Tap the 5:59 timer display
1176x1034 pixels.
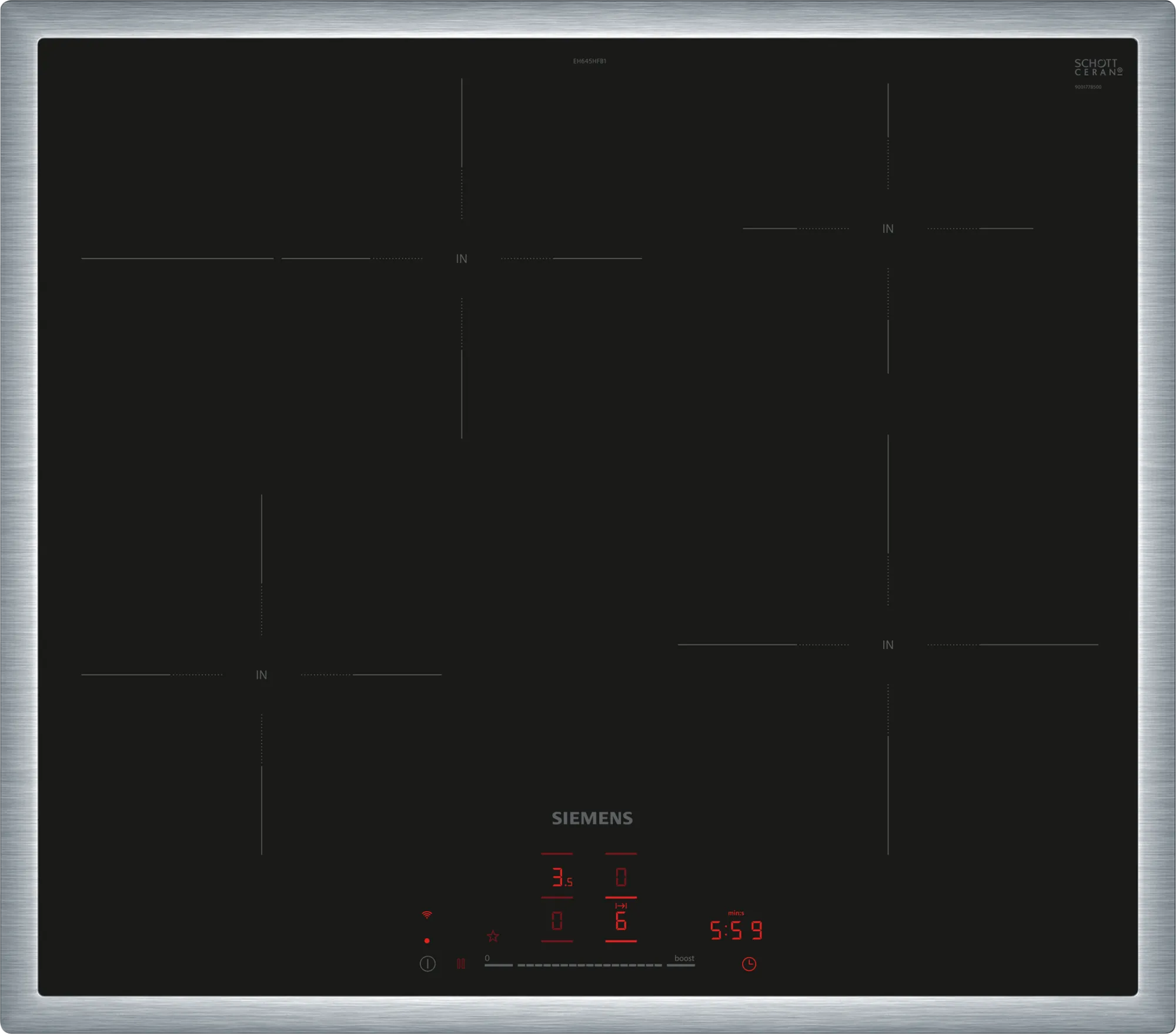tap(736, 931)
